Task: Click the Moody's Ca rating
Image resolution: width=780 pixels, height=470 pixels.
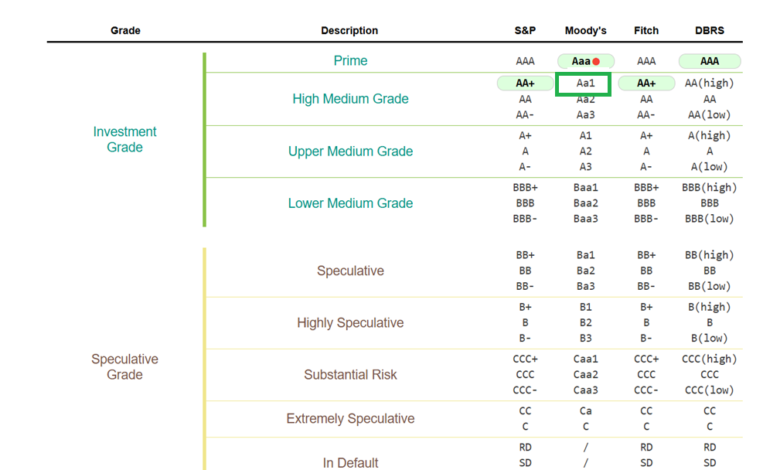Action: (585, 411)
